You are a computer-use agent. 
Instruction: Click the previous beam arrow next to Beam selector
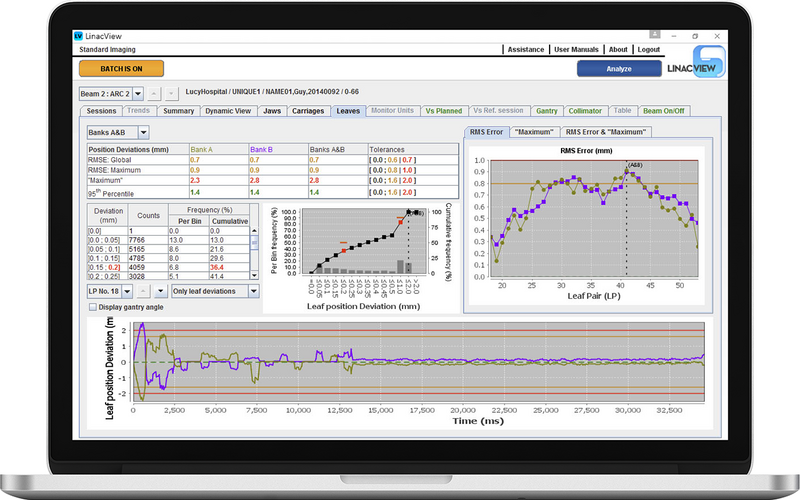(x=155, y=93)
